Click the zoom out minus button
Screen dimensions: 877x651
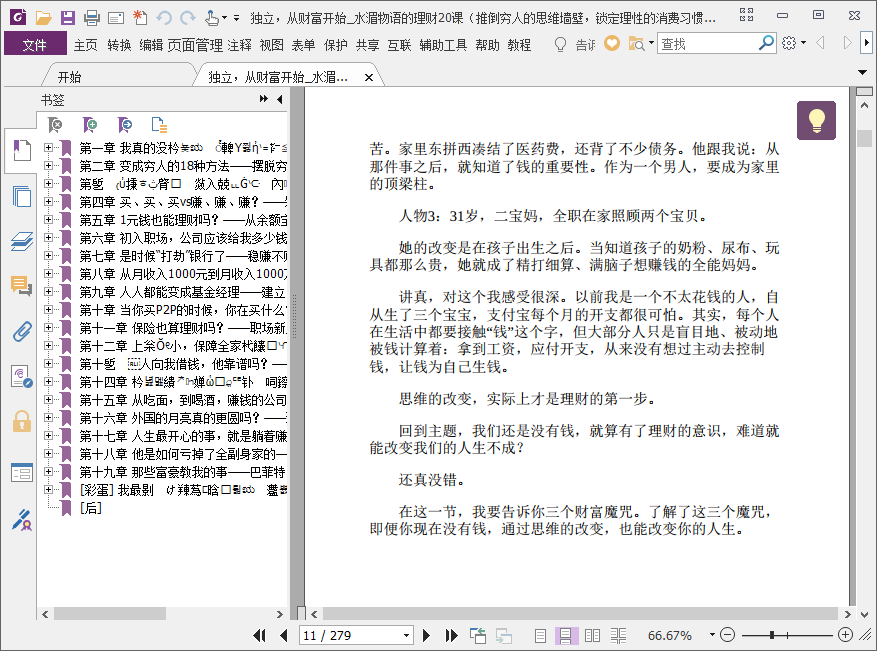pos(727,635)
